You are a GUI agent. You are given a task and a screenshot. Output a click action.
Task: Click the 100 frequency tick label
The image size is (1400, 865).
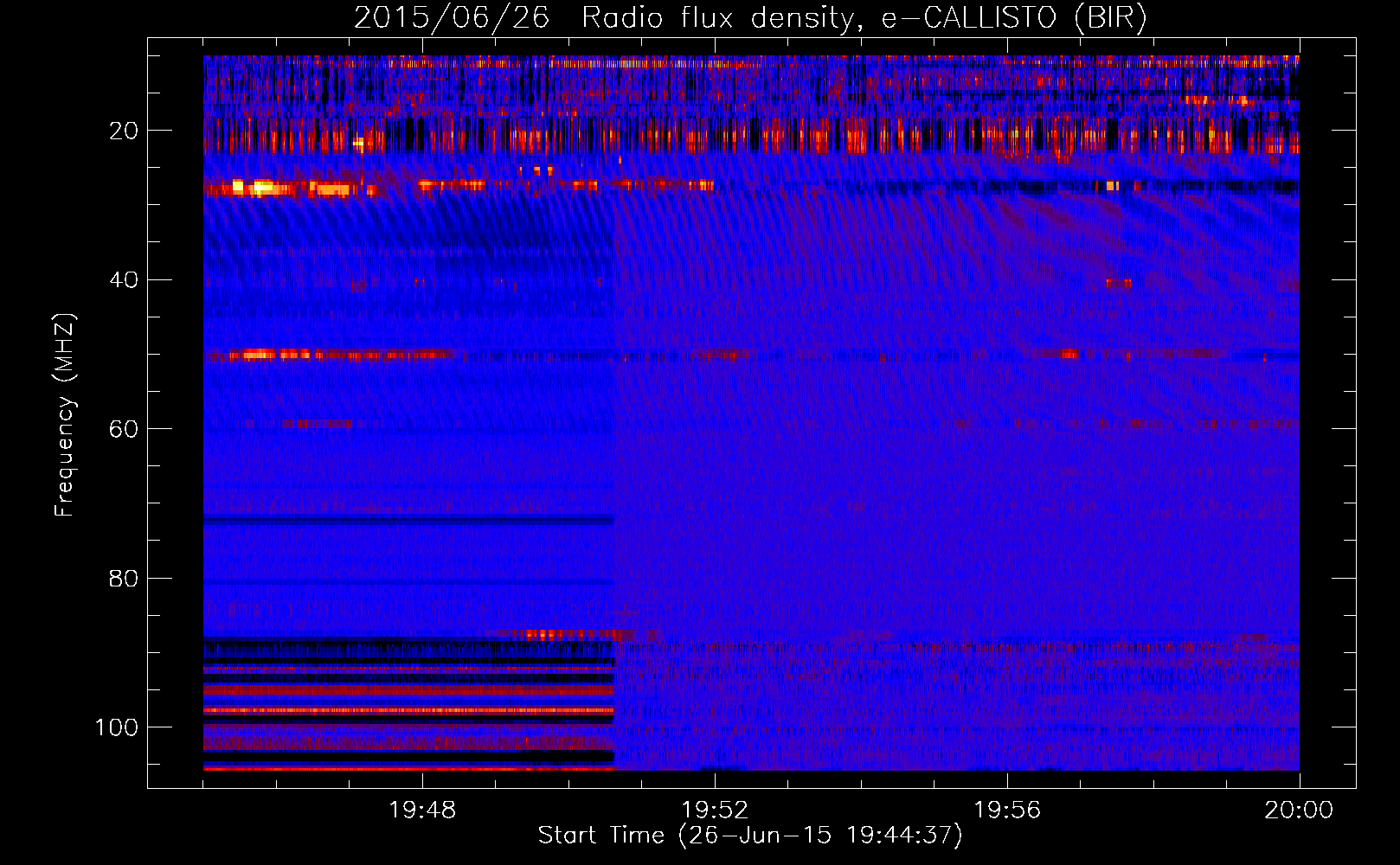click(x=117, y=727)
